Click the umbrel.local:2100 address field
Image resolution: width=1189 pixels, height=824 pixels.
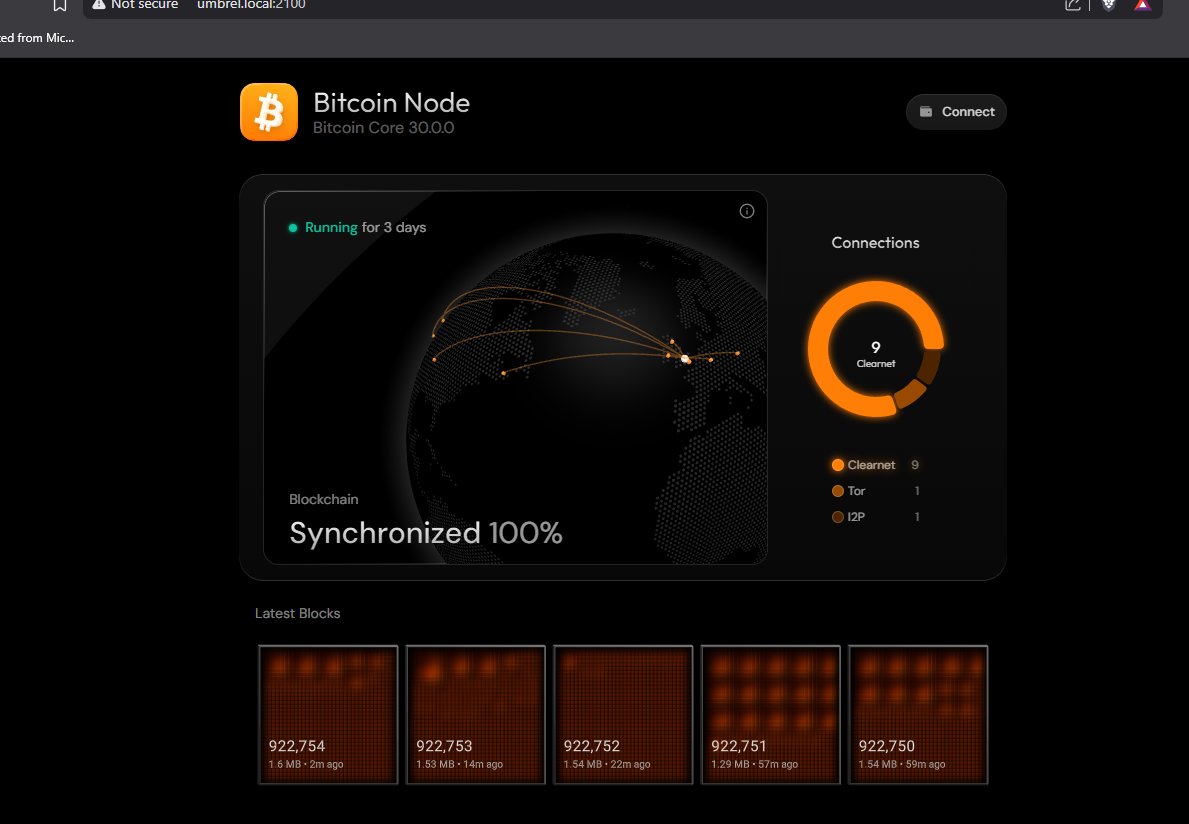[251, 5]
